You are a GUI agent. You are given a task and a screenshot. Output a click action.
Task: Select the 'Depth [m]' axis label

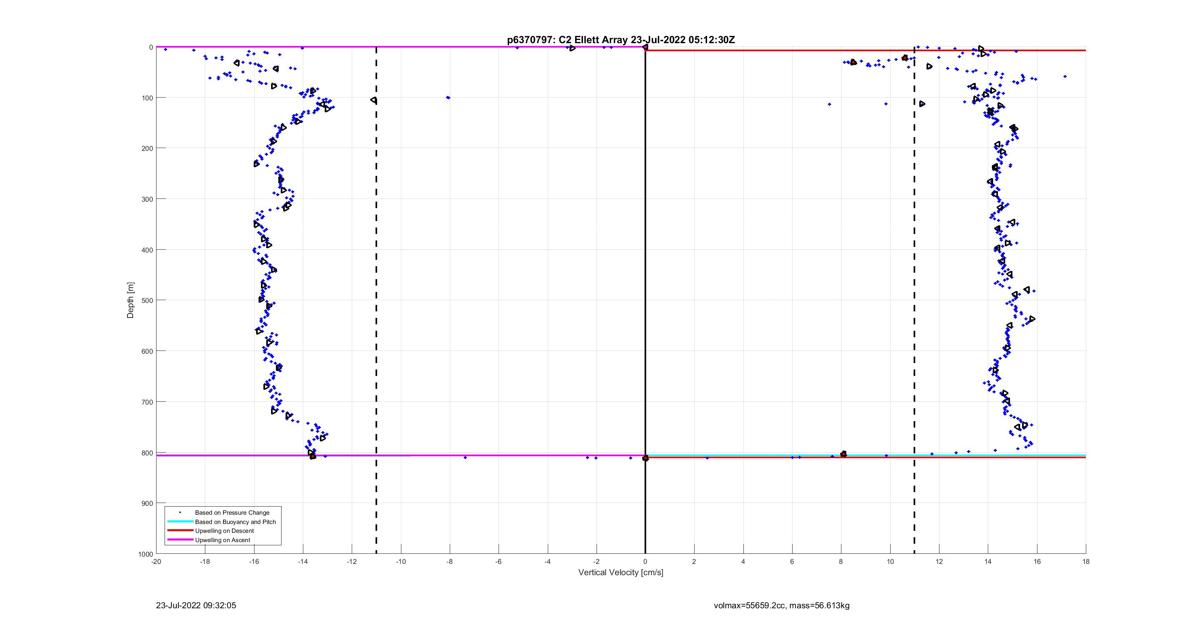click(x=130, y=300)
